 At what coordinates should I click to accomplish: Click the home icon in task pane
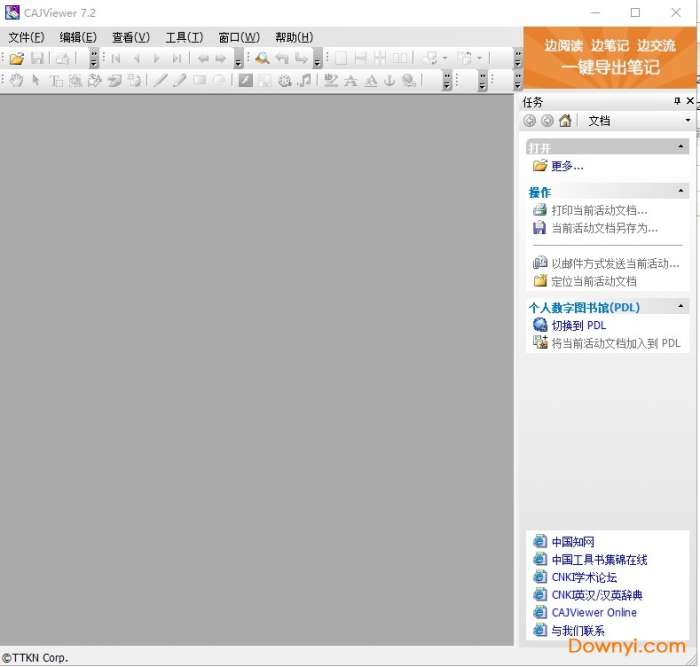[x=565, y=121]
